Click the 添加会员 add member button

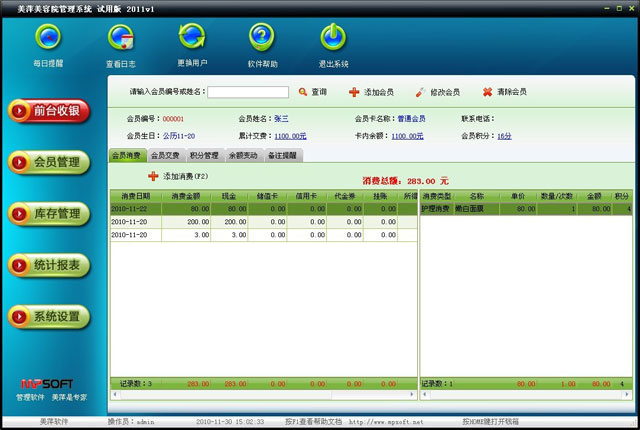pyautogui.click(x=371, y=92)
